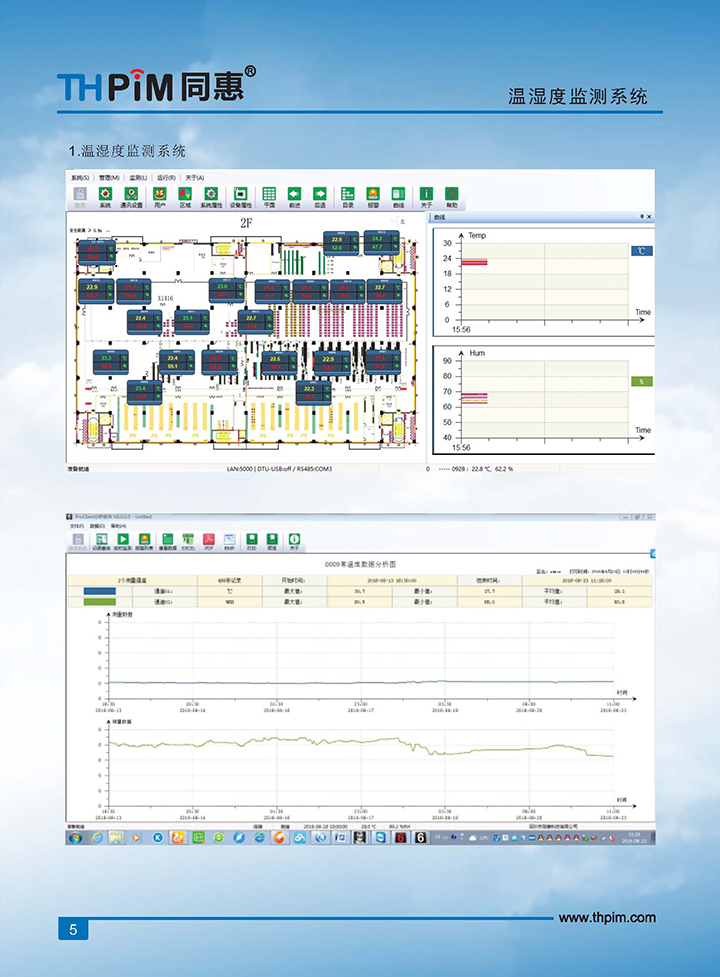Click the blue ℃ temperature legend swatch
Screen dimensions: 720x977
point(641,252)
